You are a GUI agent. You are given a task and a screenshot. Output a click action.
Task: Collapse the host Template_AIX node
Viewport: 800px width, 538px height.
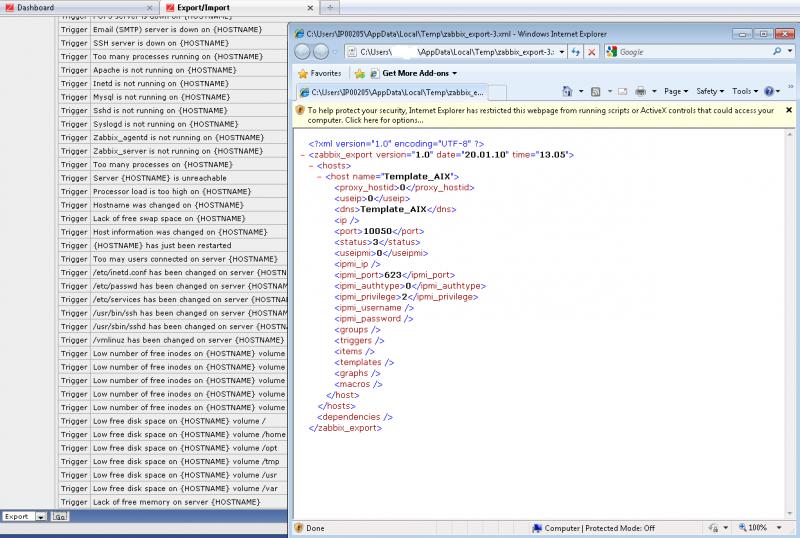[318, 177]
